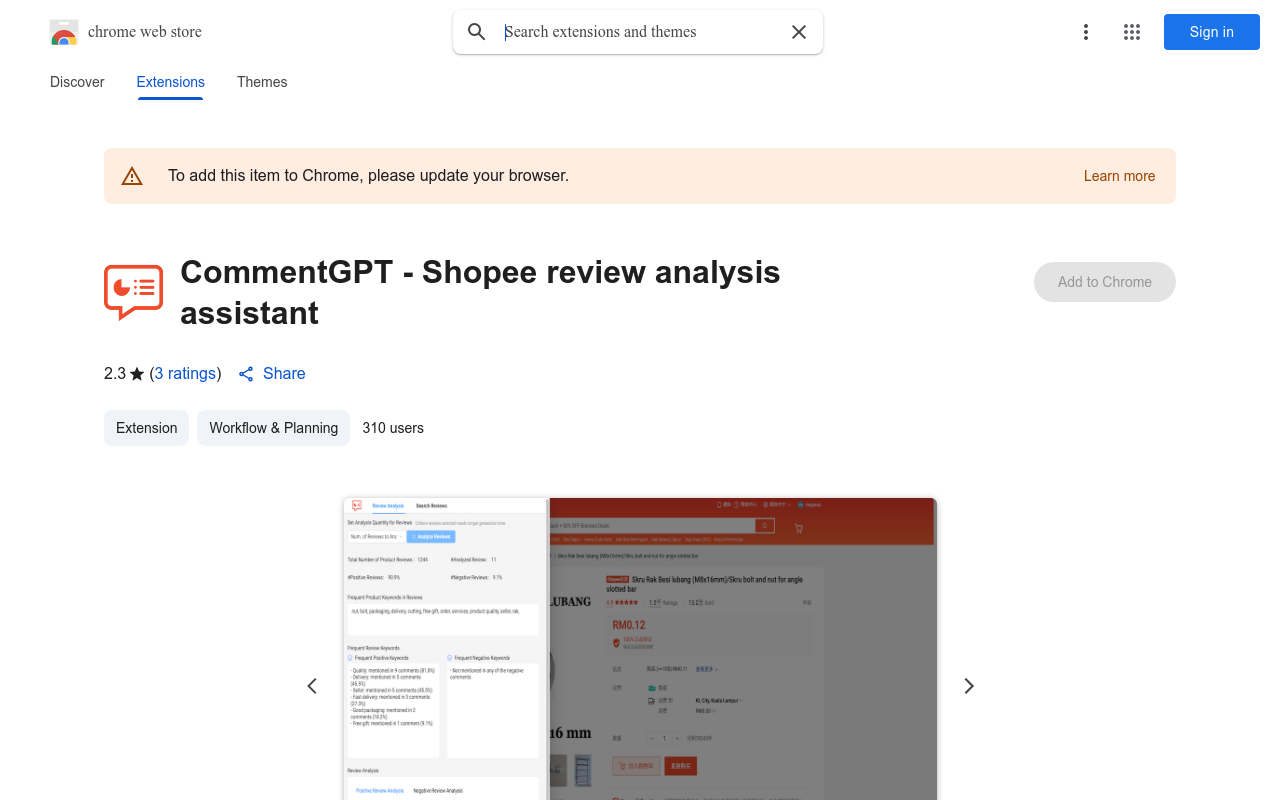Open the extension screenshot preview

click(x=640, y=649)
